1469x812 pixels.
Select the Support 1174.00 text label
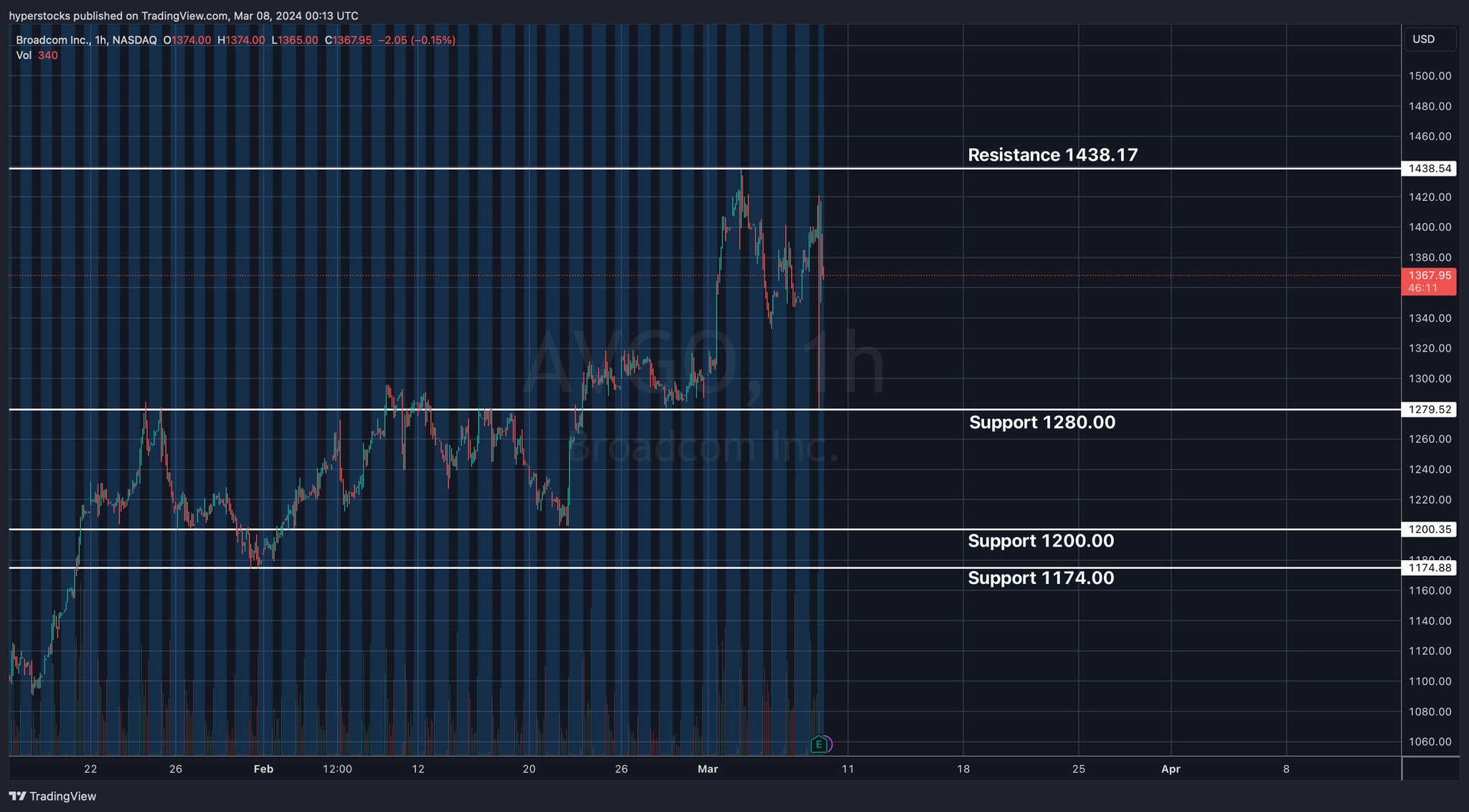coord(1040,578)
